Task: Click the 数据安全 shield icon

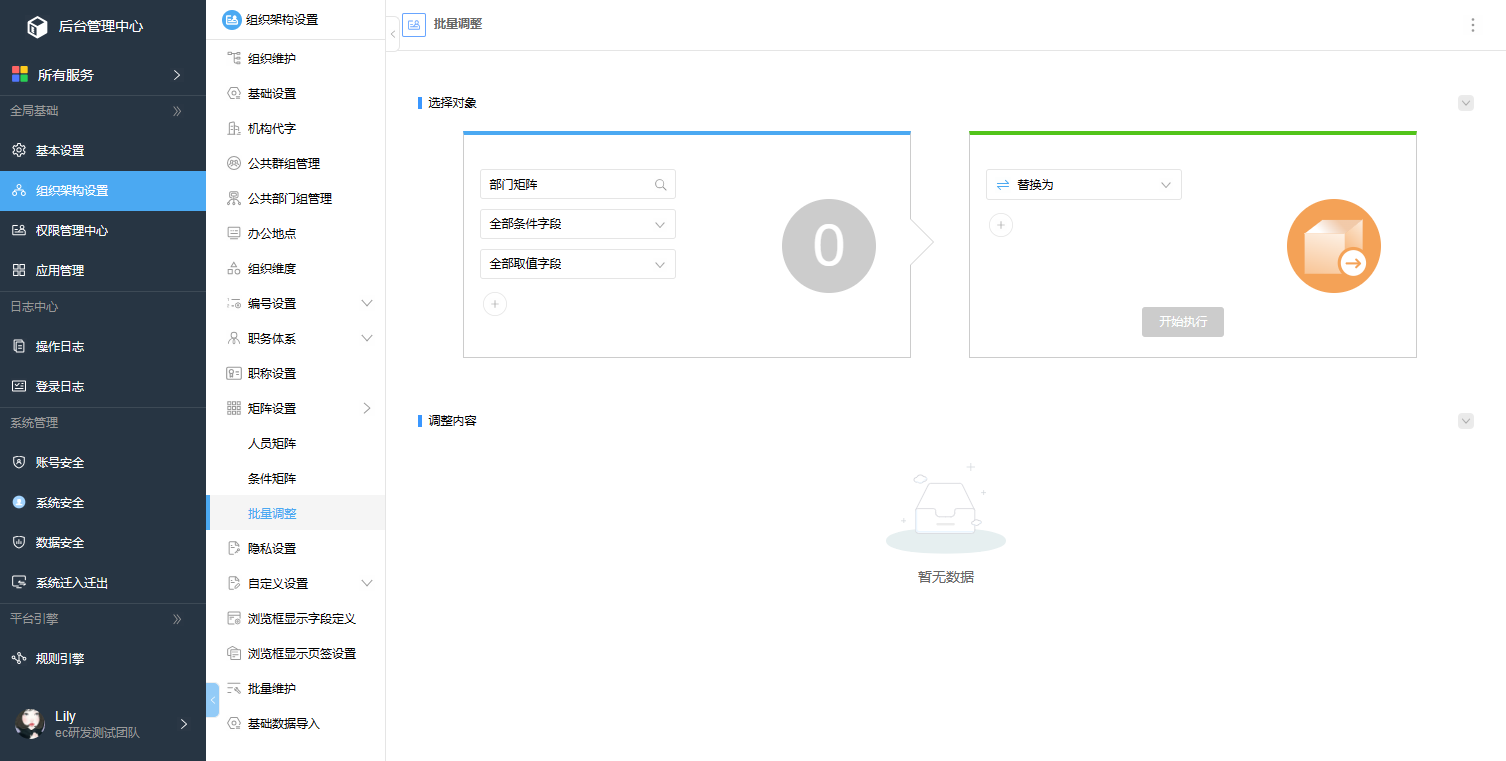Action: [19, 543]
